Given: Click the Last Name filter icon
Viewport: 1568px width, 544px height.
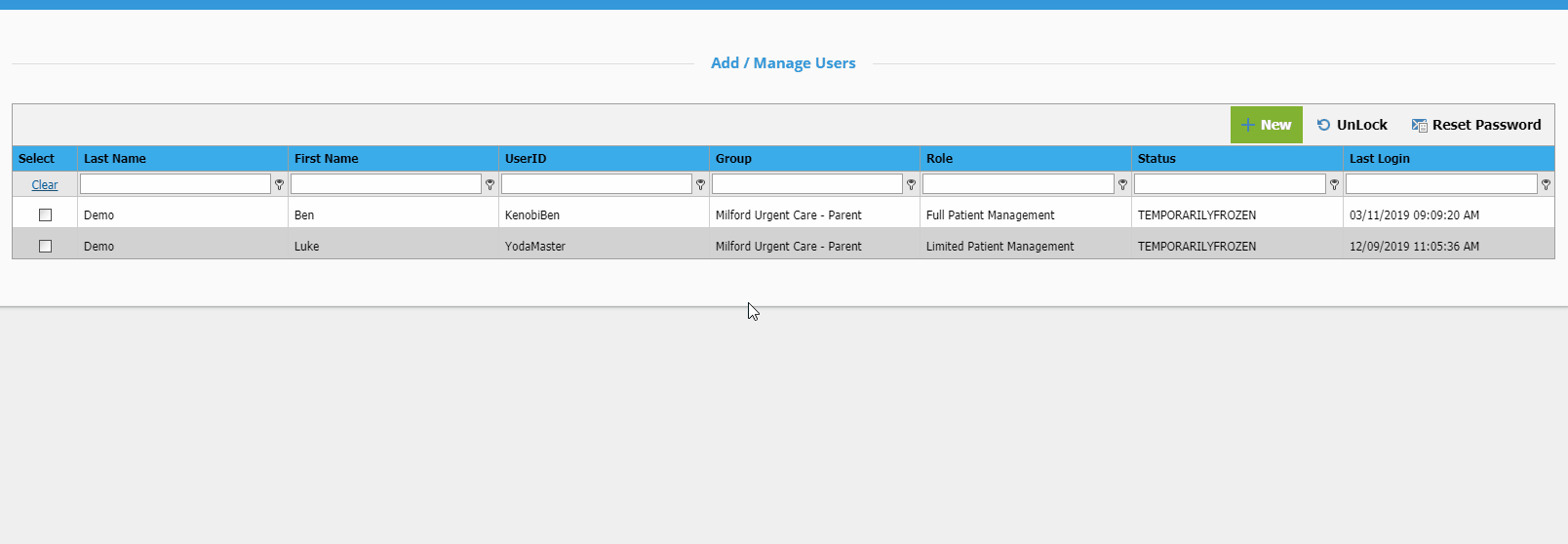Looking at the screenshot, I should pyautogui.click(x=279, y=184).
